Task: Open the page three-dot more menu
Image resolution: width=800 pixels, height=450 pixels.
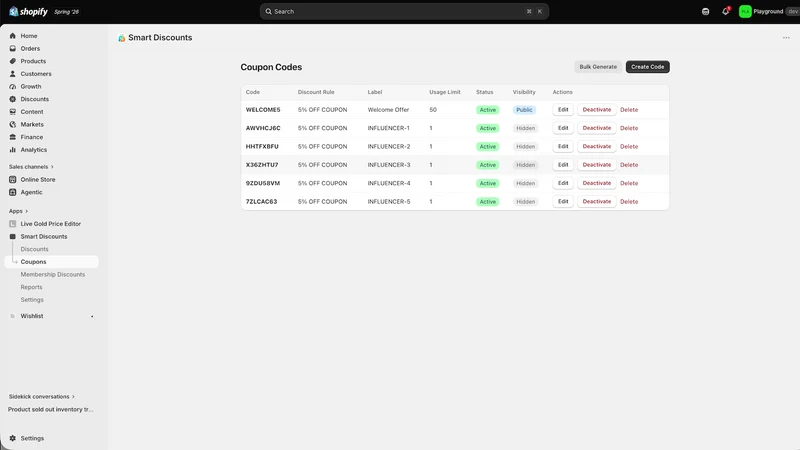Action: click(x=786, y=38)
